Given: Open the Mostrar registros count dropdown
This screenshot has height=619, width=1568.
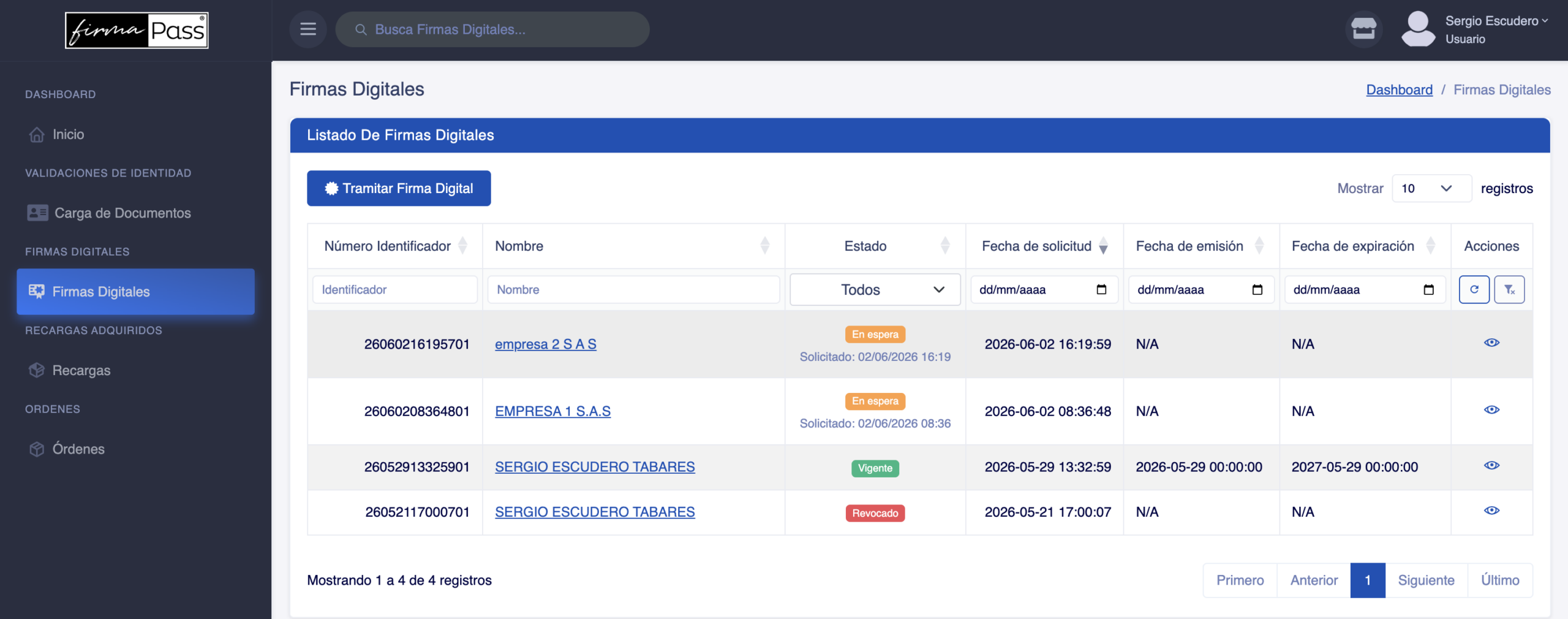Looking at the screenshot, I should point(1432,188).
